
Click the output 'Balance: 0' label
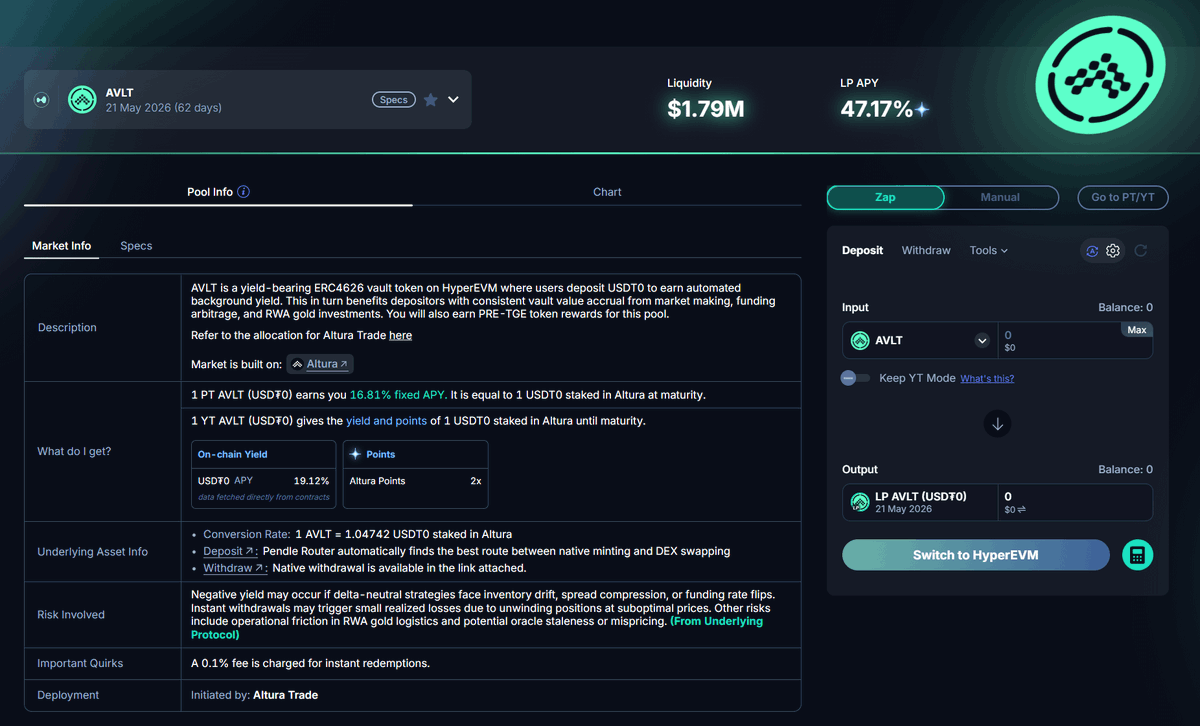[x=1125, y=469]
